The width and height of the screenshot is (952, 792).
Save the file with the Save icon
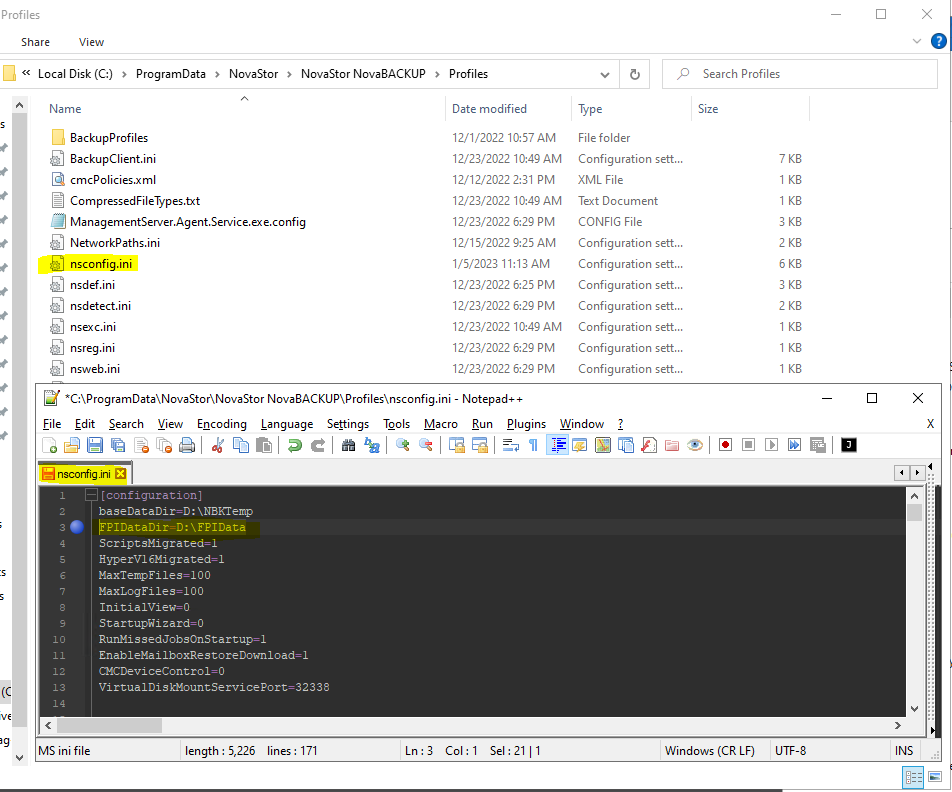click(x=95, y=445)
